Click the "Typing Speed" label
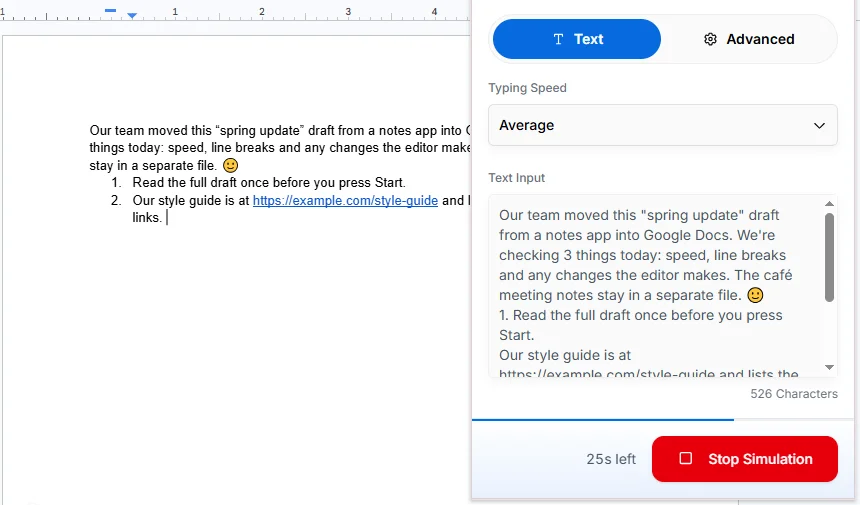This screenshot has width=860, height=505. [x=527, y=88]
